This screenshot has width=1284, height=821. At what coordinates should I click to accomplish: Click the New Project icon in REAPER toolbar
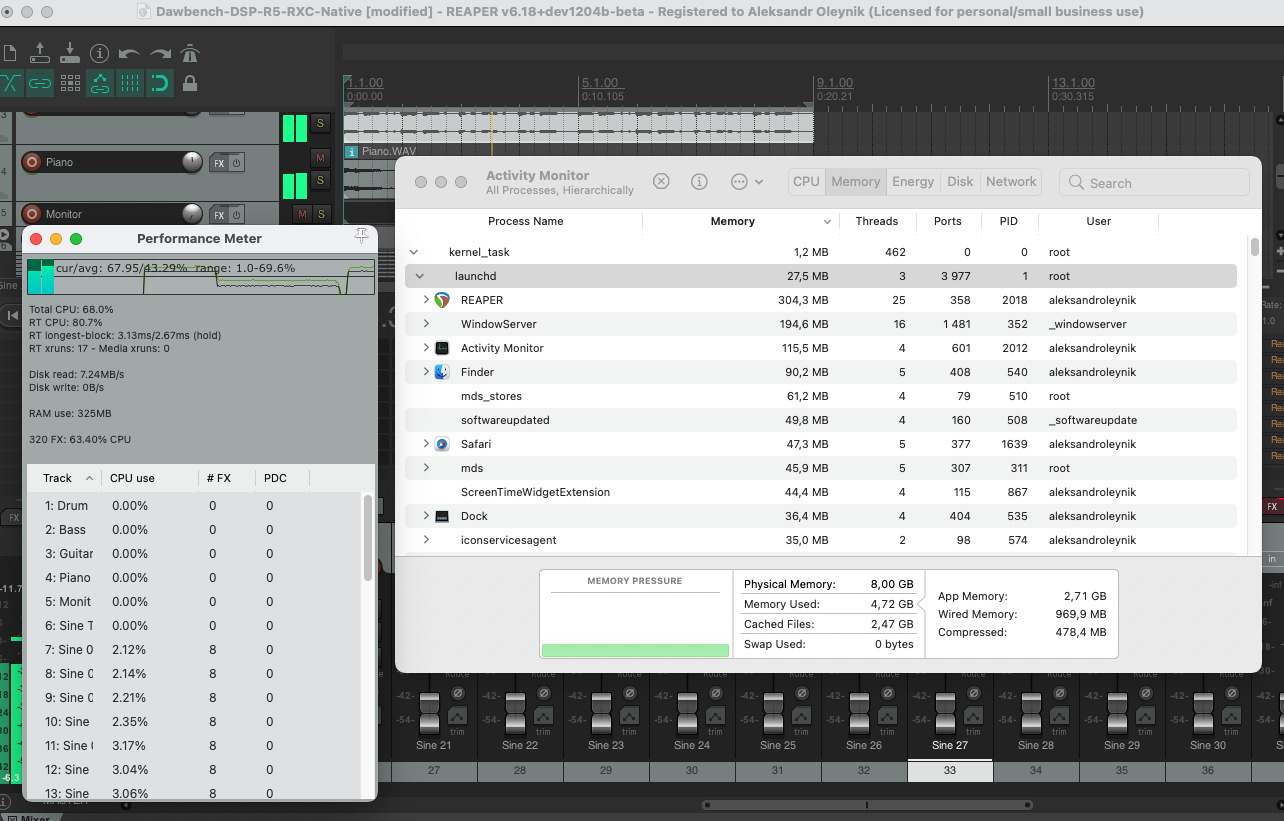[x=9, y=53]
